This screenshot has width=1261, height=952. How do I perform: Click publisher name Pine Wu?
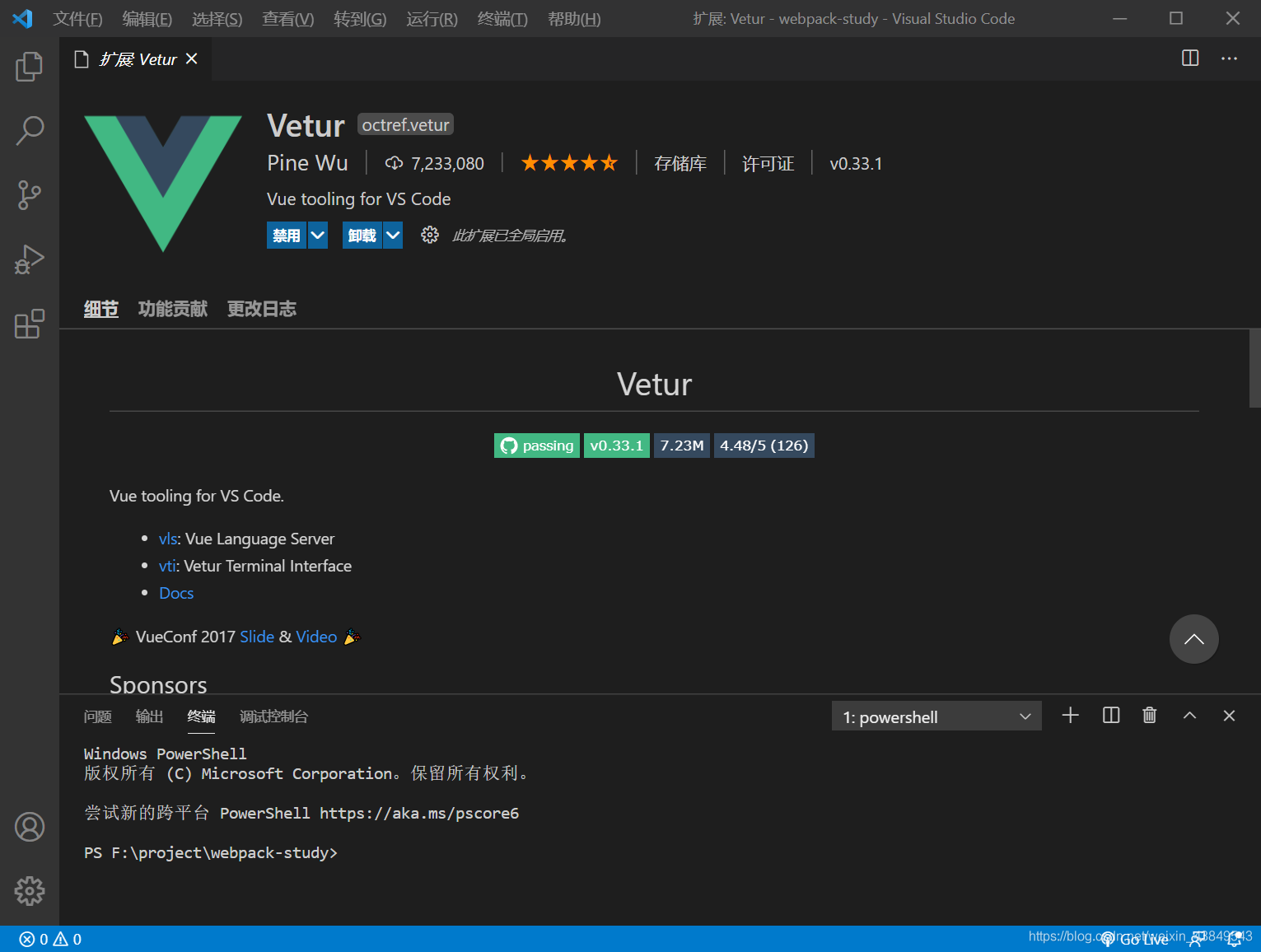pos(307,163)
